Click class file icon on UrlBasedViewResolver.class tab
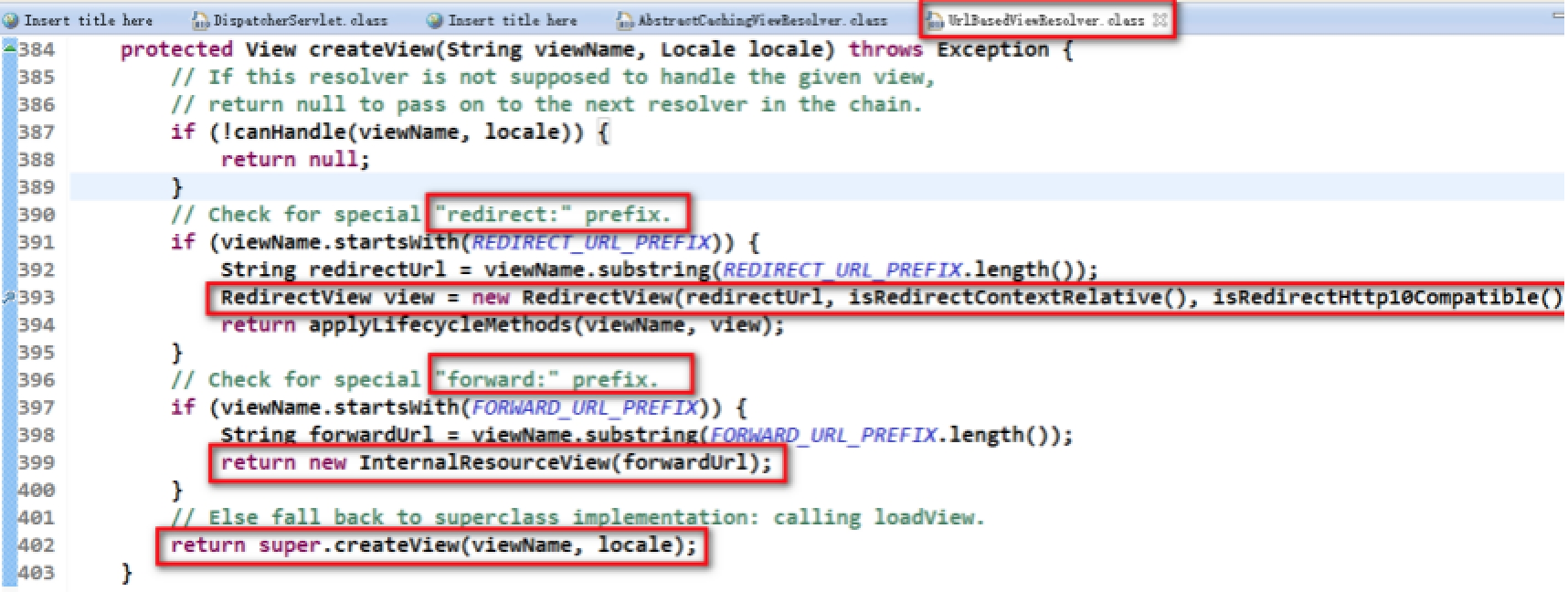Image resolution: width=1568 pixels, height=592 pixels. (935, 20)
